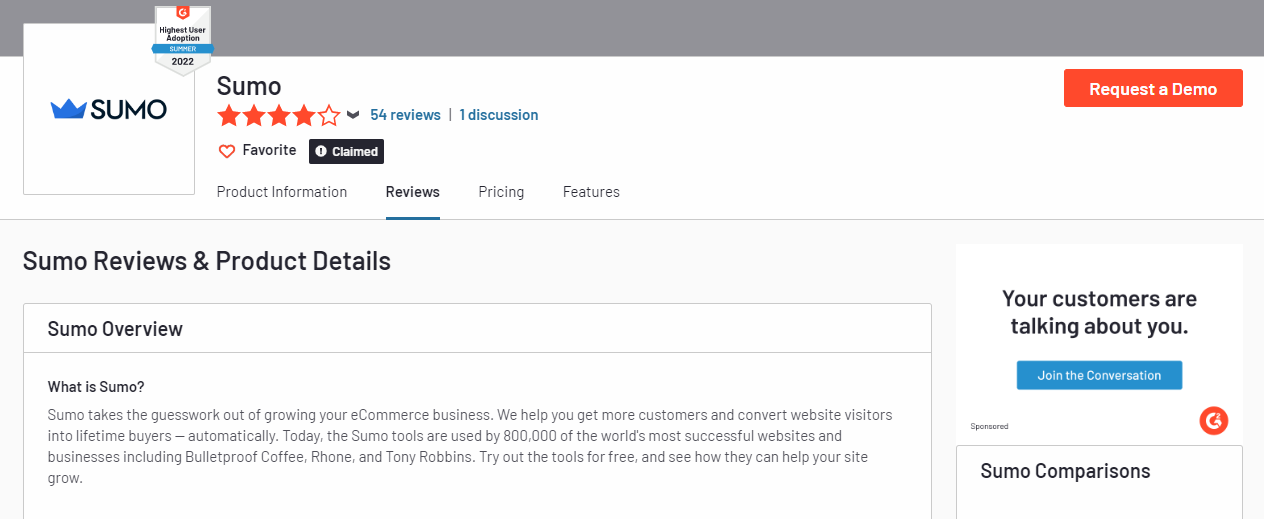1264x519 pixels.
Task: Click the 'Your customers are talking about you' ad text
Action: tap(1099, 312)
